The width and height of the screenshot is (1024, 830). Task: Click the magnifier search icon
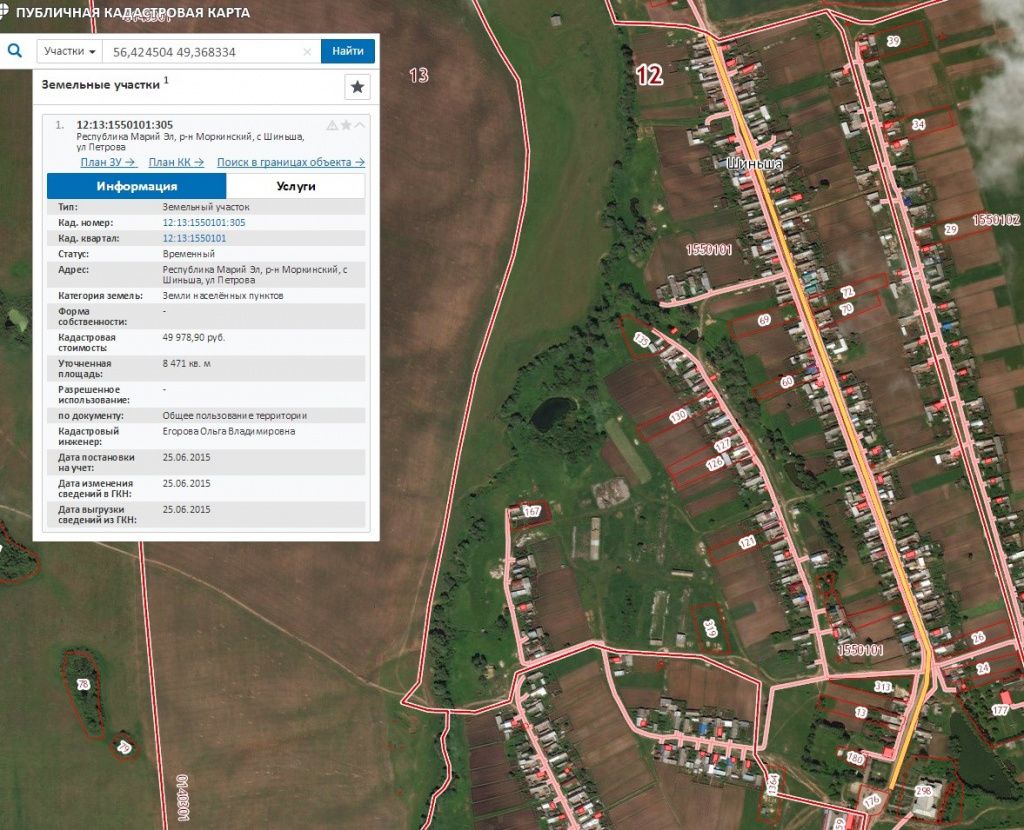click(15, 51)
